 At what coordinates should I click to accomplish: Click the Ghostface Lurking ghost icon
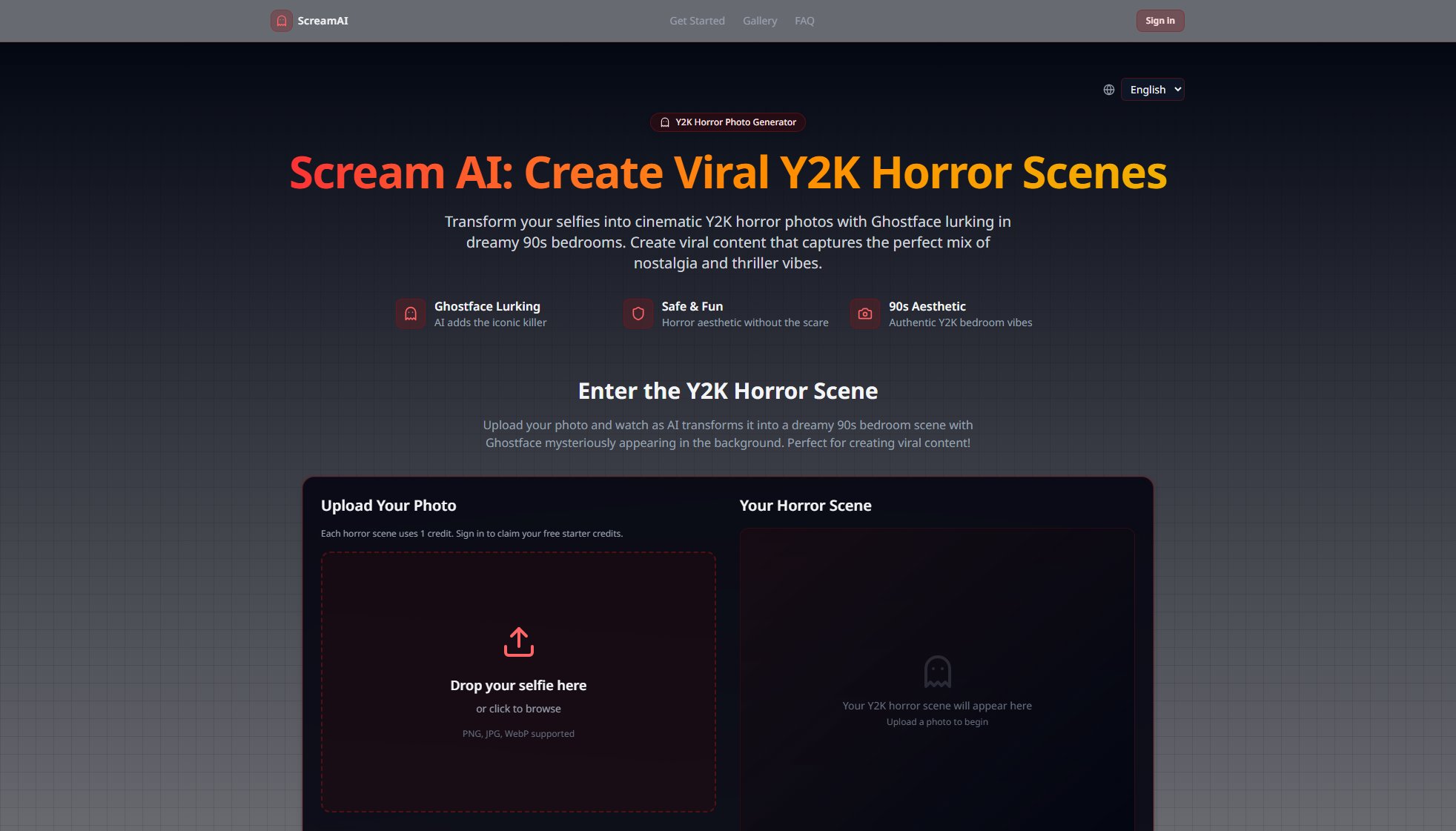click(x=411, y=314)
